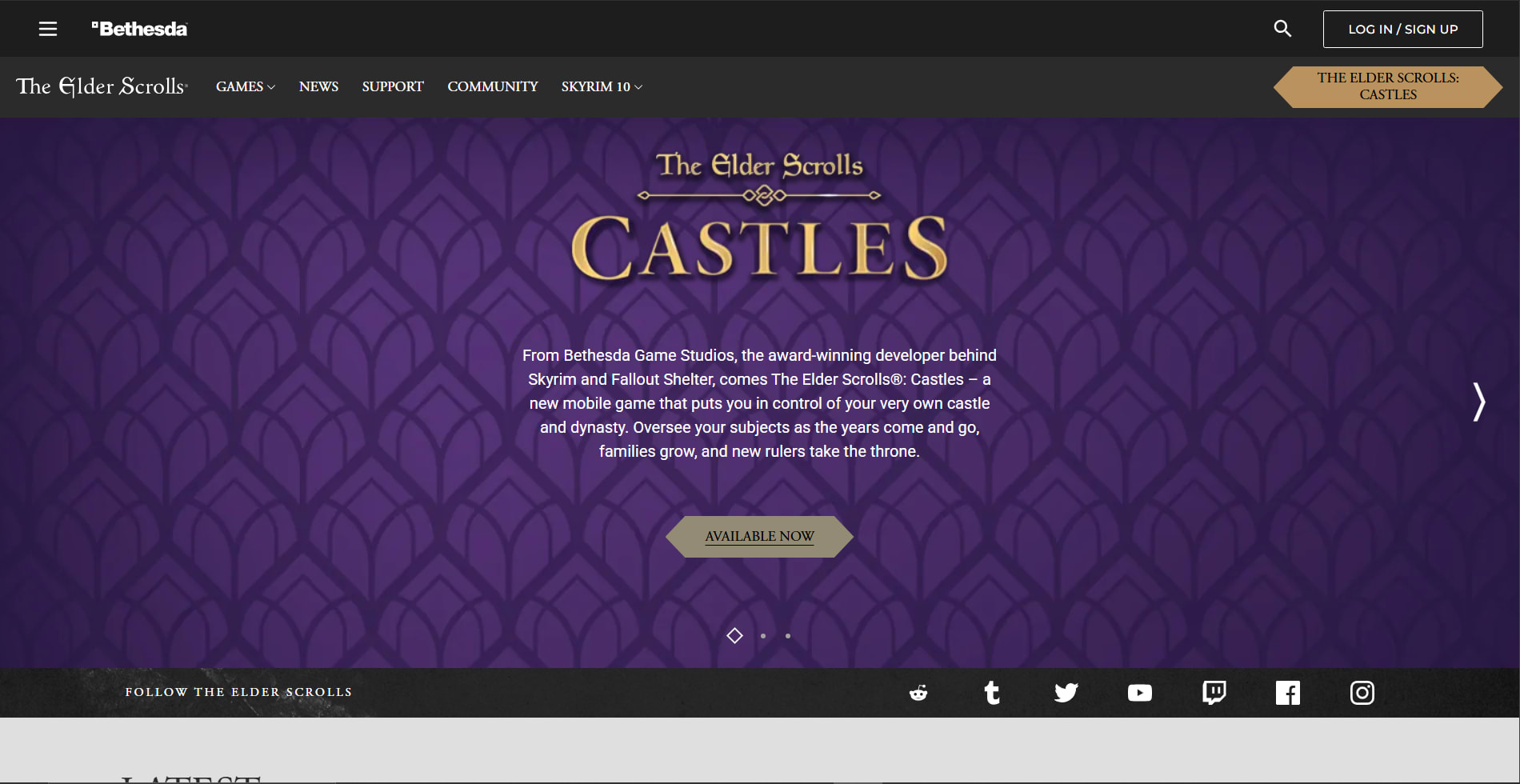Open the Tumblr social icon
Screen dimensions: 1520x784
992,693
